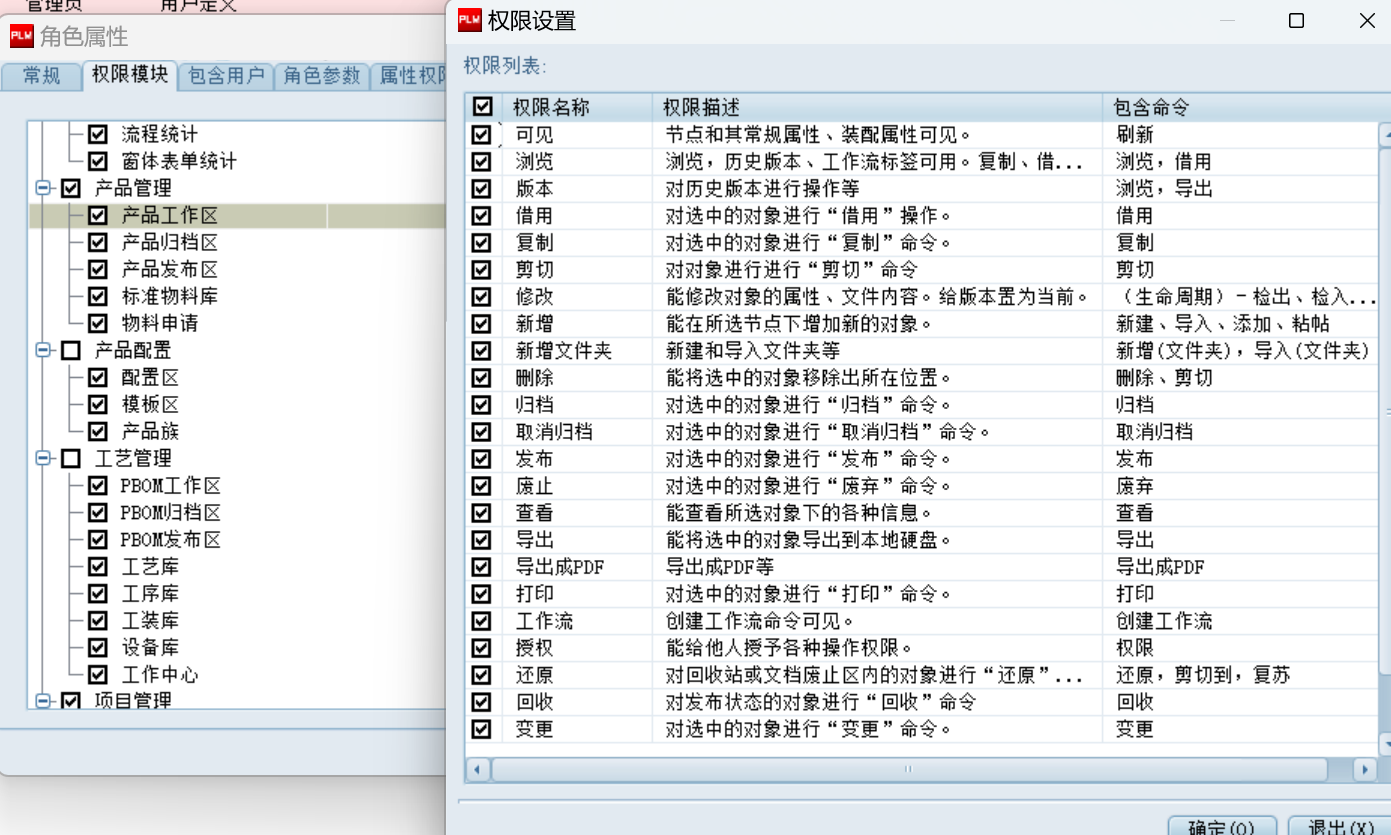Click the vertical scrollbar up arrow

1385,134
